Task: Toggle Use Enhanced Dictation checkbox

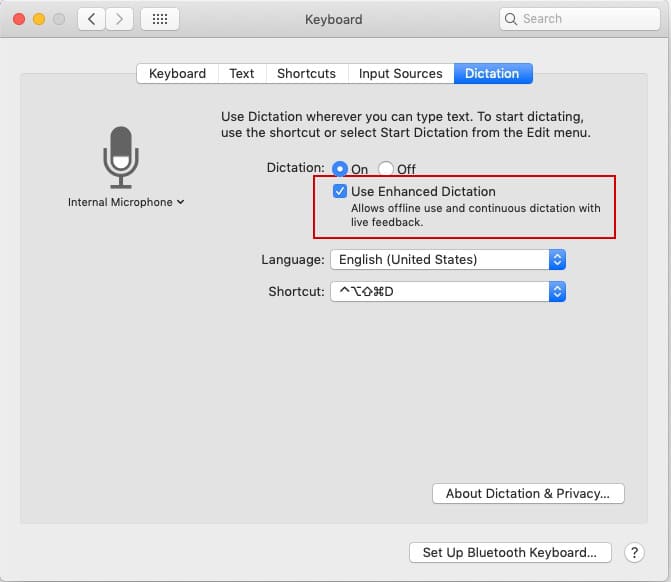Action: pyautogui.click(x=340, y=191)
